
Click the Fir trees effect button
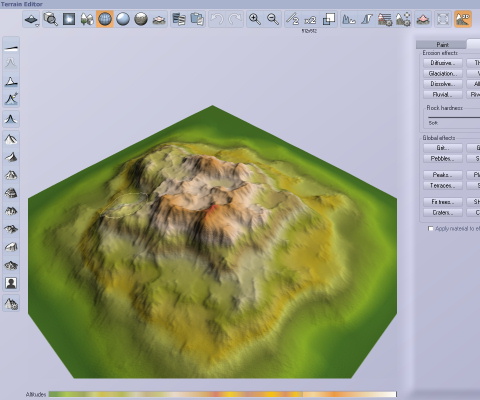click(443, 202)
